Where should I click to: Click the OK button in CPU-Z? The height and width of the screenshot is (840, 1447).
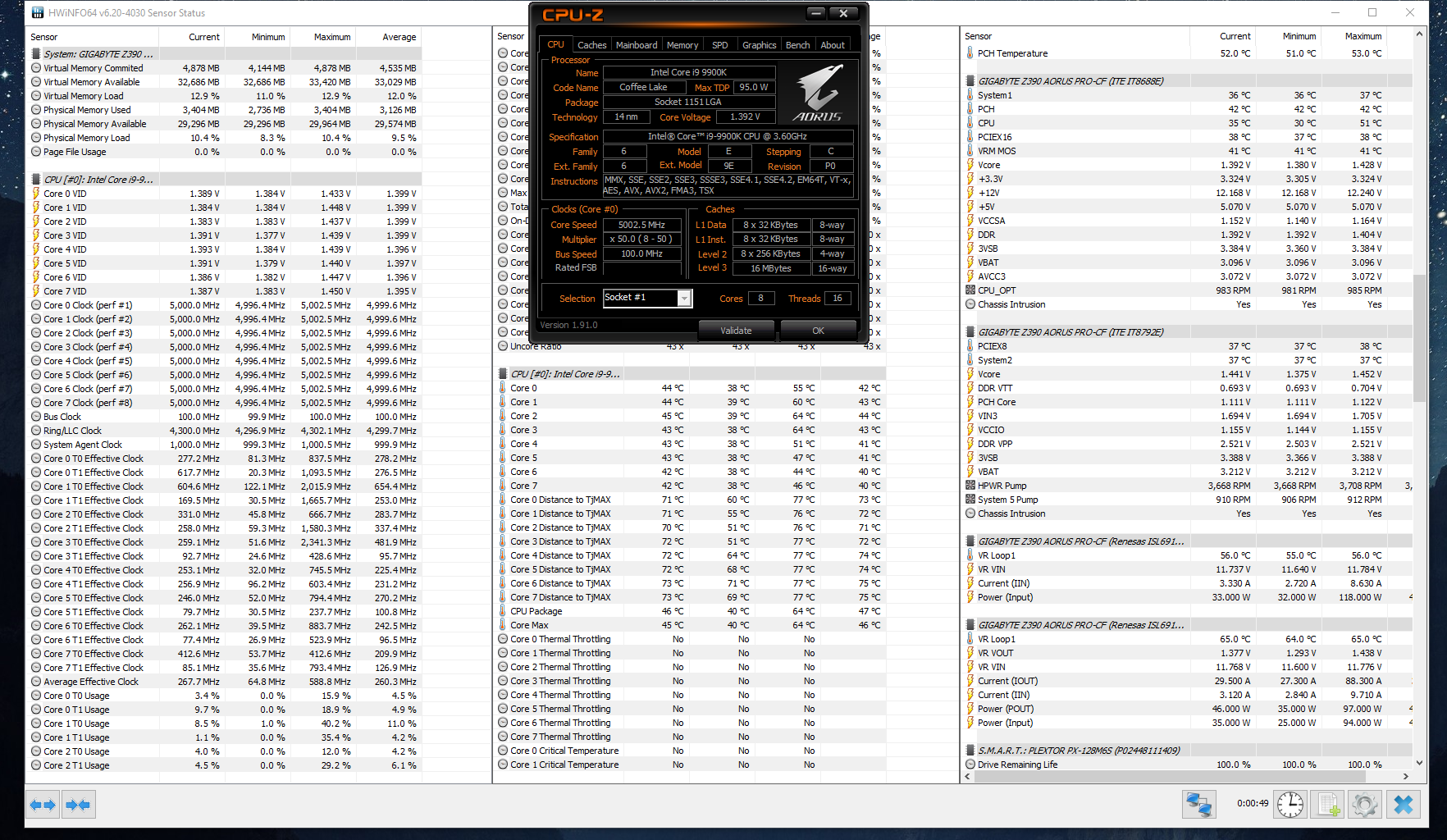pos(818,331)
